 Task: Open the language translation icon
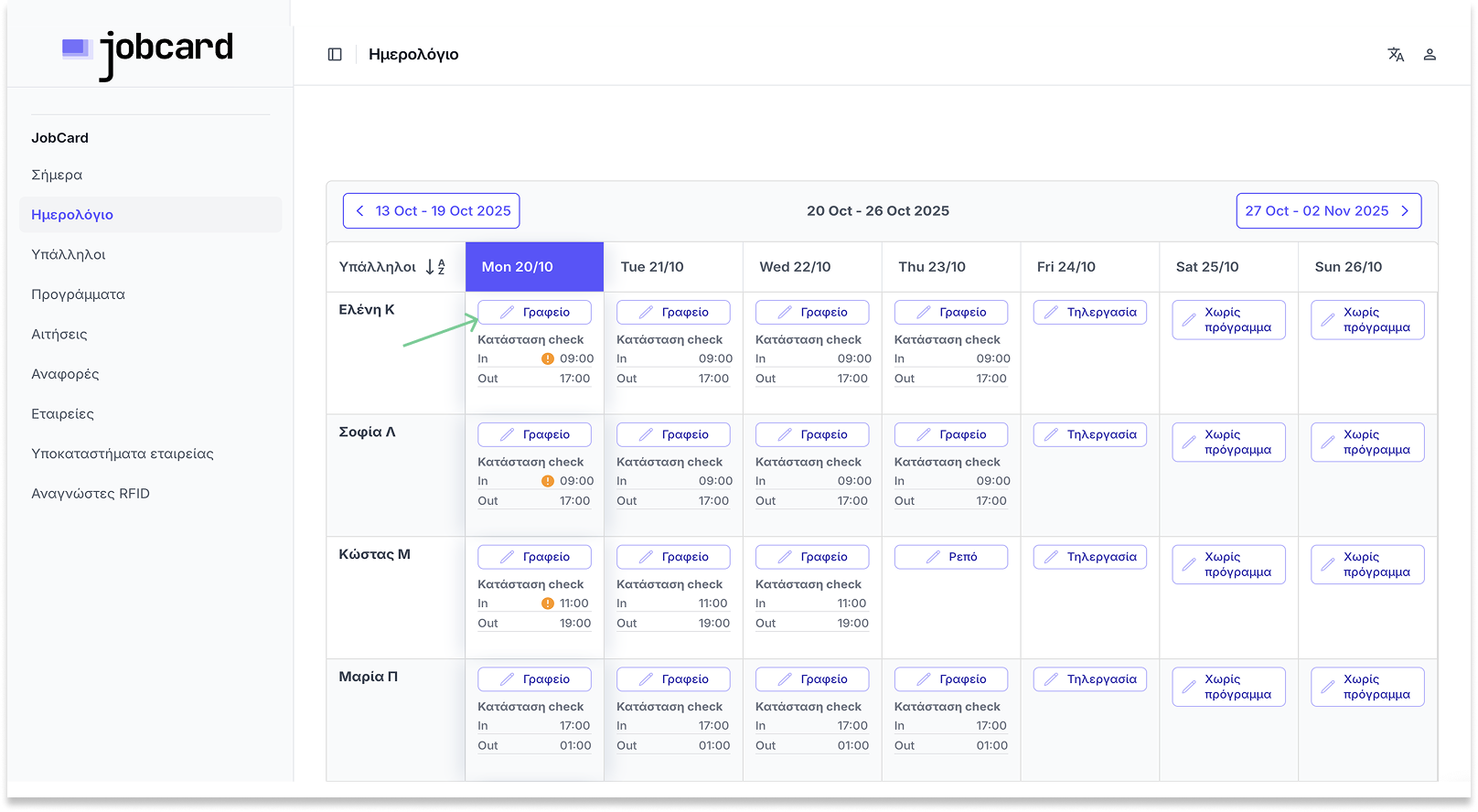(x=1396, y=55)
